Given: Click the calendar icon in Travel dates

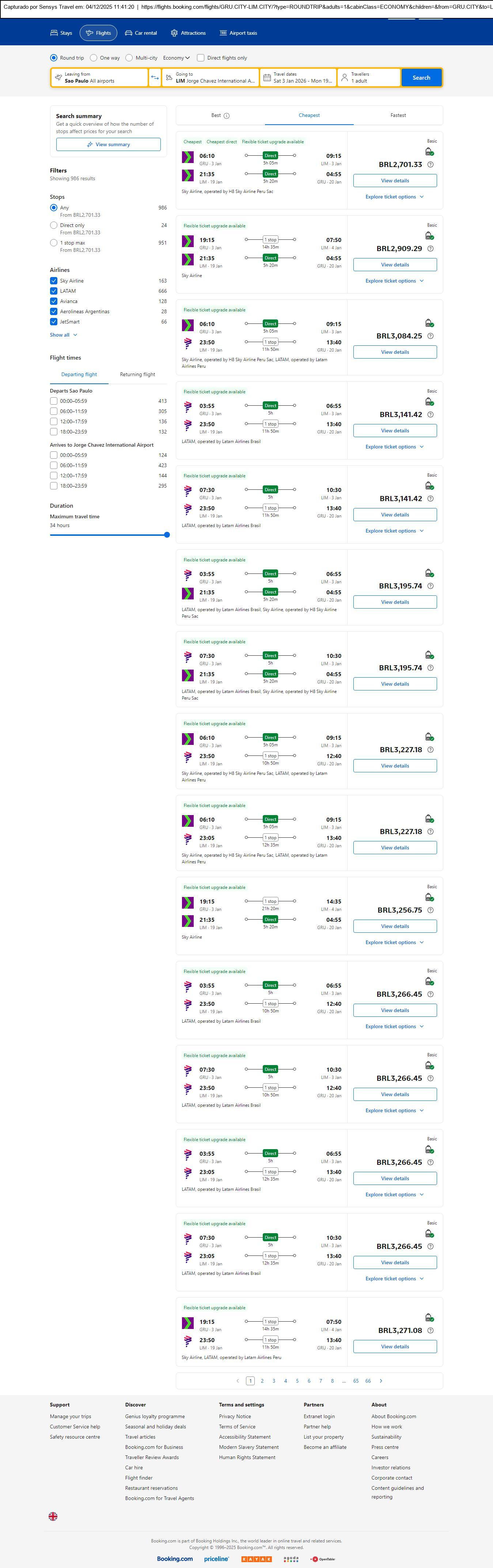Looking at the screenshot, I should click(266, 77).
